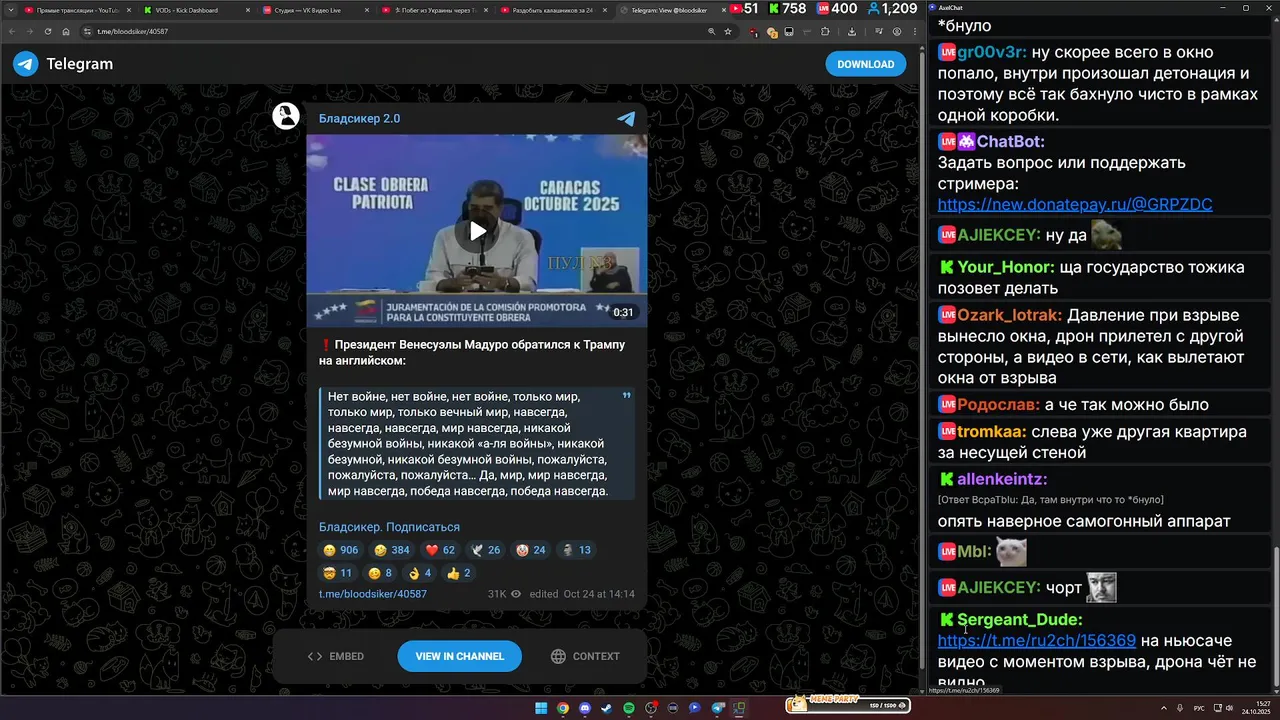This screenshot has width=1280, height=720.
Task: Click the 'edited Oct 24 at 14:14' timestamp
Action: (x=582, y=594)
